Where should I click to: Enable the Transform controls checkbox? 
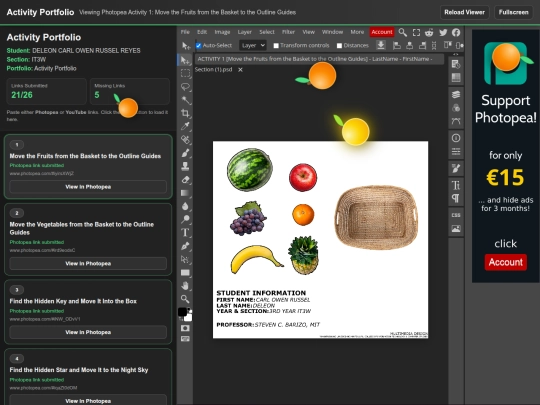click(276, 45)
